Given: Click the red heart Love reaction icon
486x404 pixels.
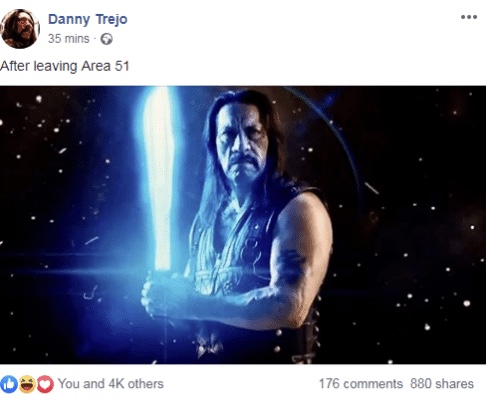Looking at the screenshot, I should tap(45, 384).
